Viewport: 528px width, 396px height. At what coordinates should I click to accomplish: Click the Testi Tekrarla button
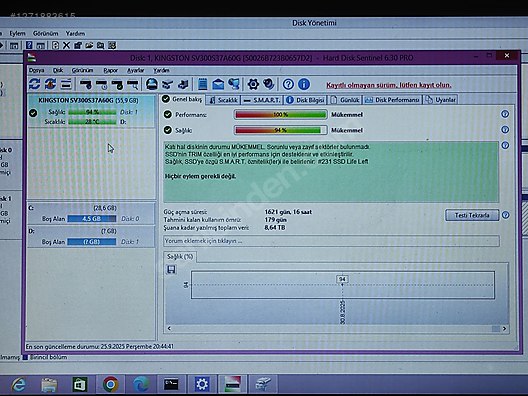[472, 215]
